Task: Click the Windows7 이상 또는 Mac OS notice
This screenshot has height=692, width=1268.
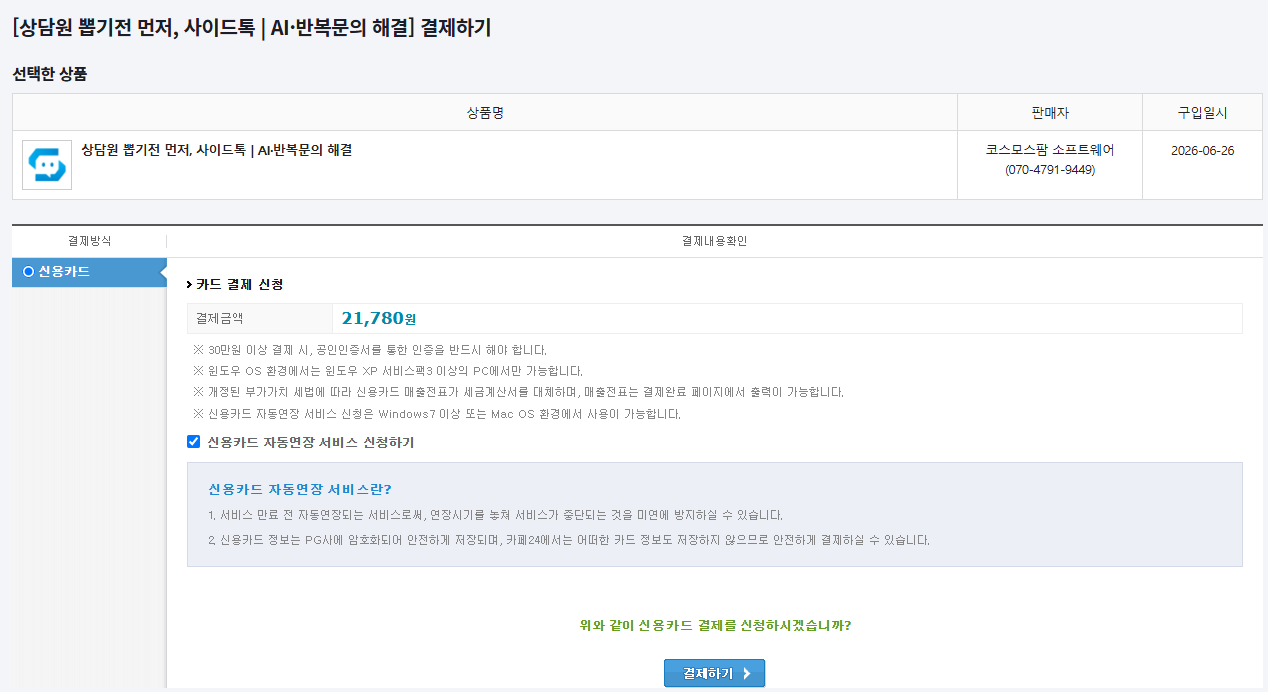Action: click(437, 414)
